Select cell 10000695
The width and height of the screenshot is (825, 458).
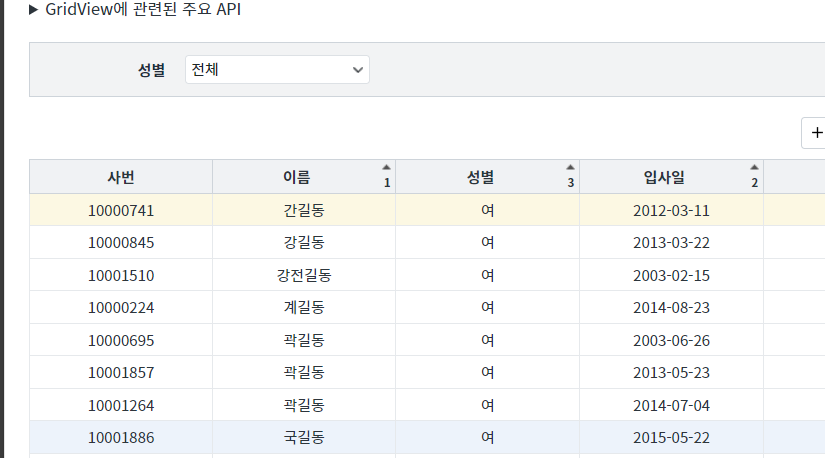121,341
